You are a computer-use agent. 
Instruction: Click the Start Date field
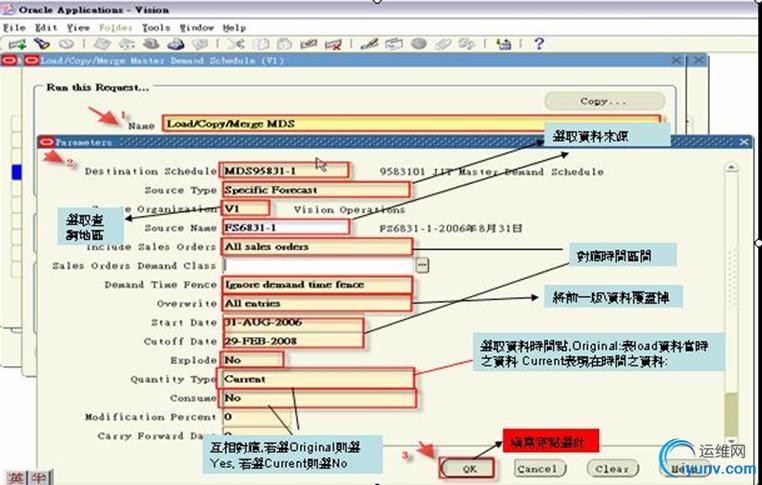click(x=293, y=322)
